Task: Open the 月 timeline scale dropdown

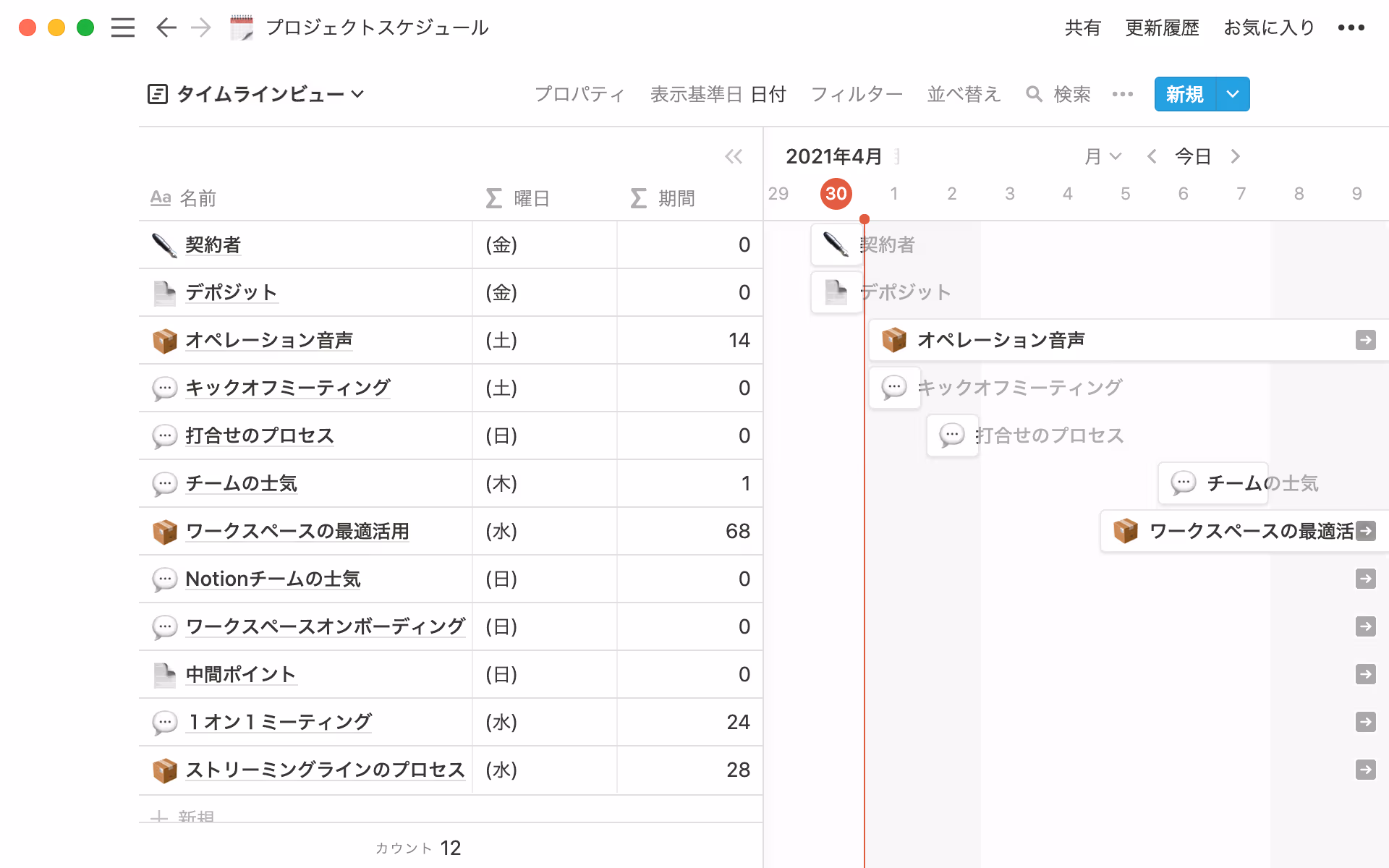Action: pyautogui.click(x=1103, y=156)
